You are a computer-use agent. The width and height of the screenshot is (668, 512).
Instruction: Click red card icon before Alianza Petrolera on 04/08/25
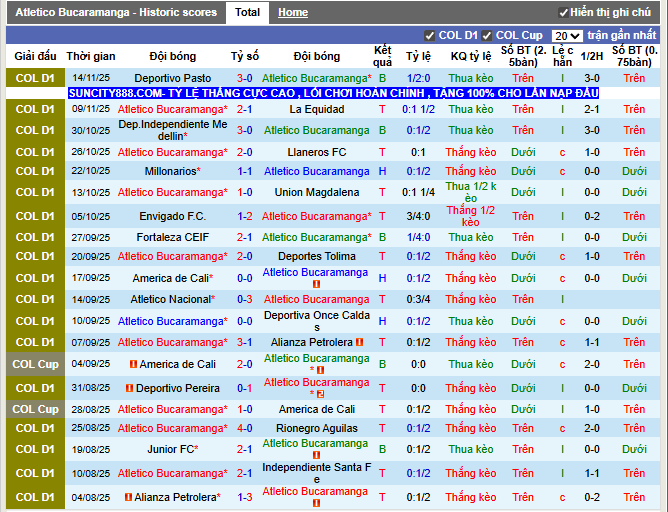(x=130, y=497)
